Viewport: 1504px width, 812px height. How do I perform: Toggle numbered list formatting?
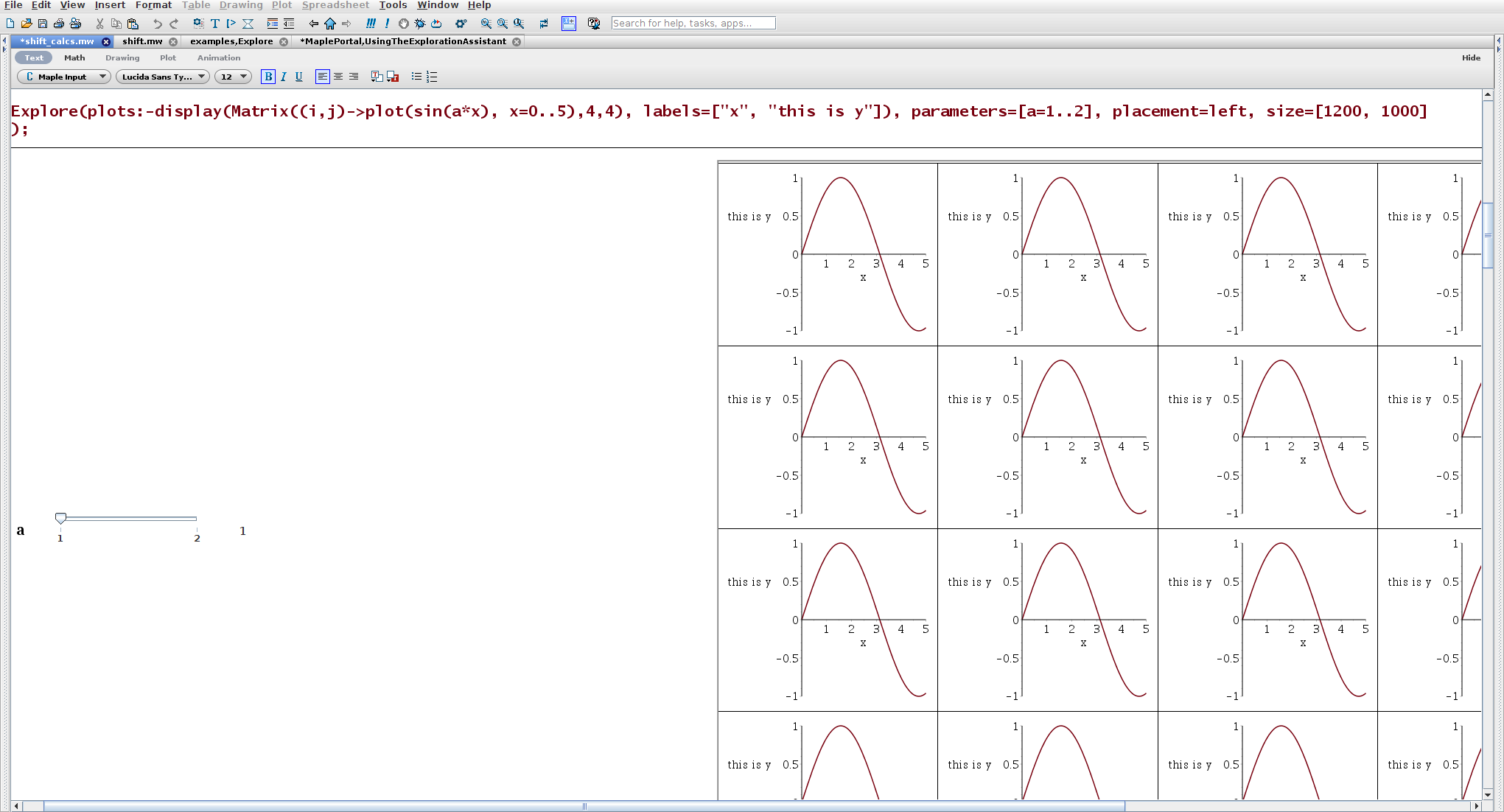(x=432, y=77)
